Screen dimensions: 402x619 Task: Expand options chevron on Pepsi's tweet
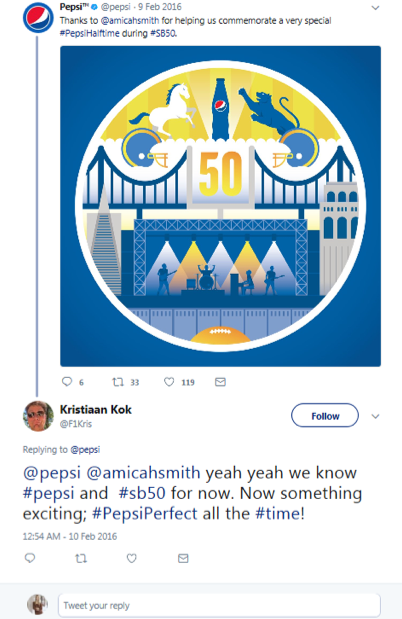pos(375,8)
